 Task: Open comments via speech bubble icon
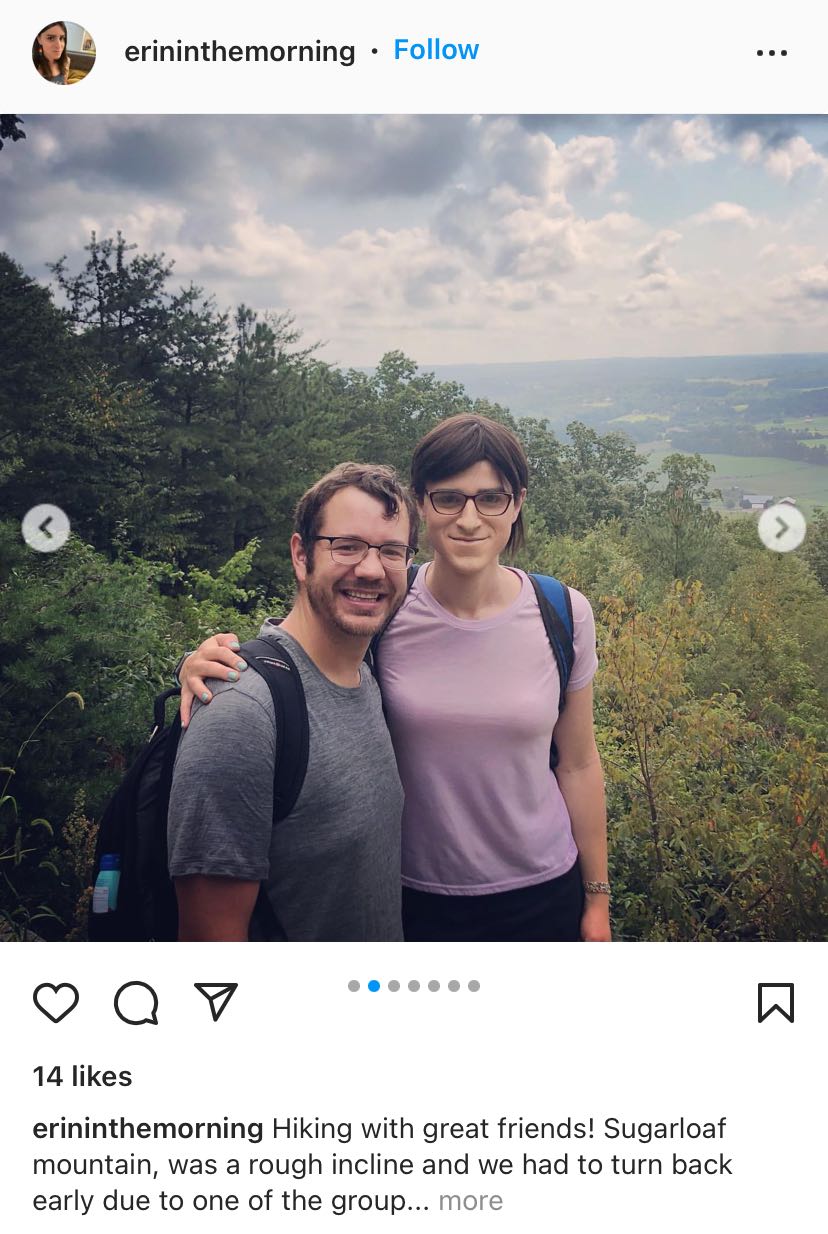coord(136,1002)
